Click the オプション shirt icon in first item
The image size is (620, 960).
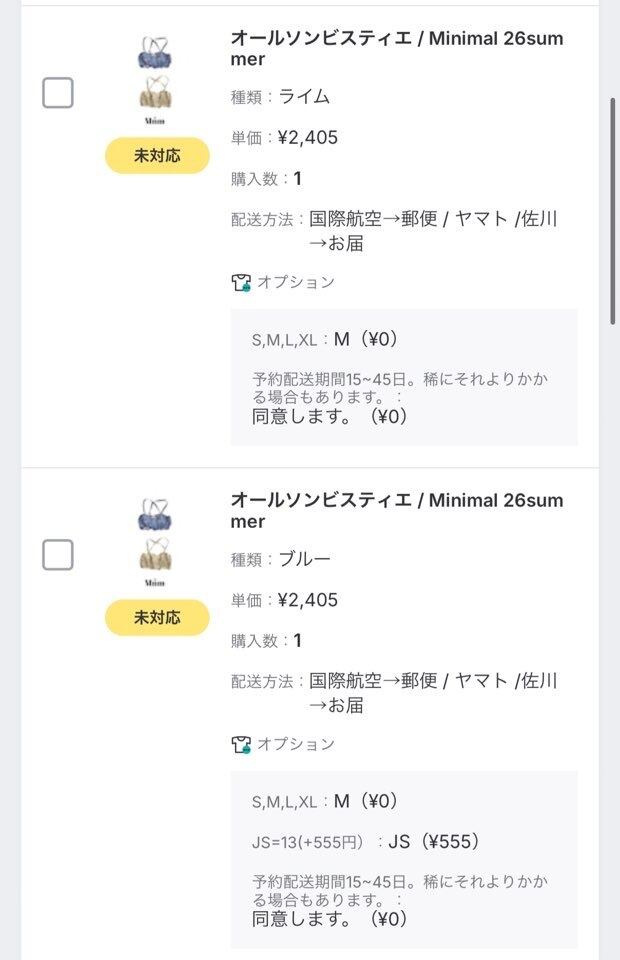[241, 282]
